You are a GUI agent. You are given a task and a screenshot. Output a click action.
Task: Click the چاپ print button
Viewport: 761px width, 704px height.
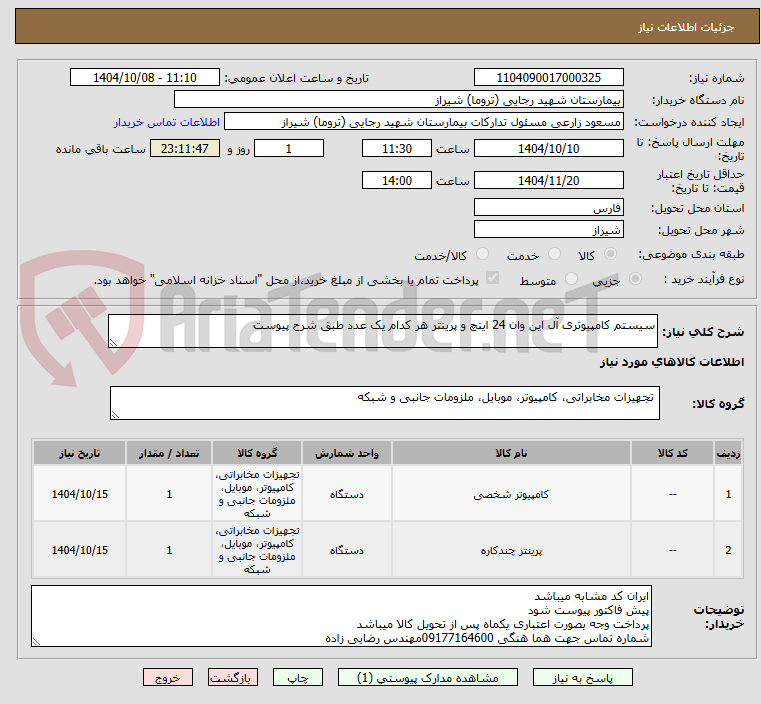pos(298,677)
